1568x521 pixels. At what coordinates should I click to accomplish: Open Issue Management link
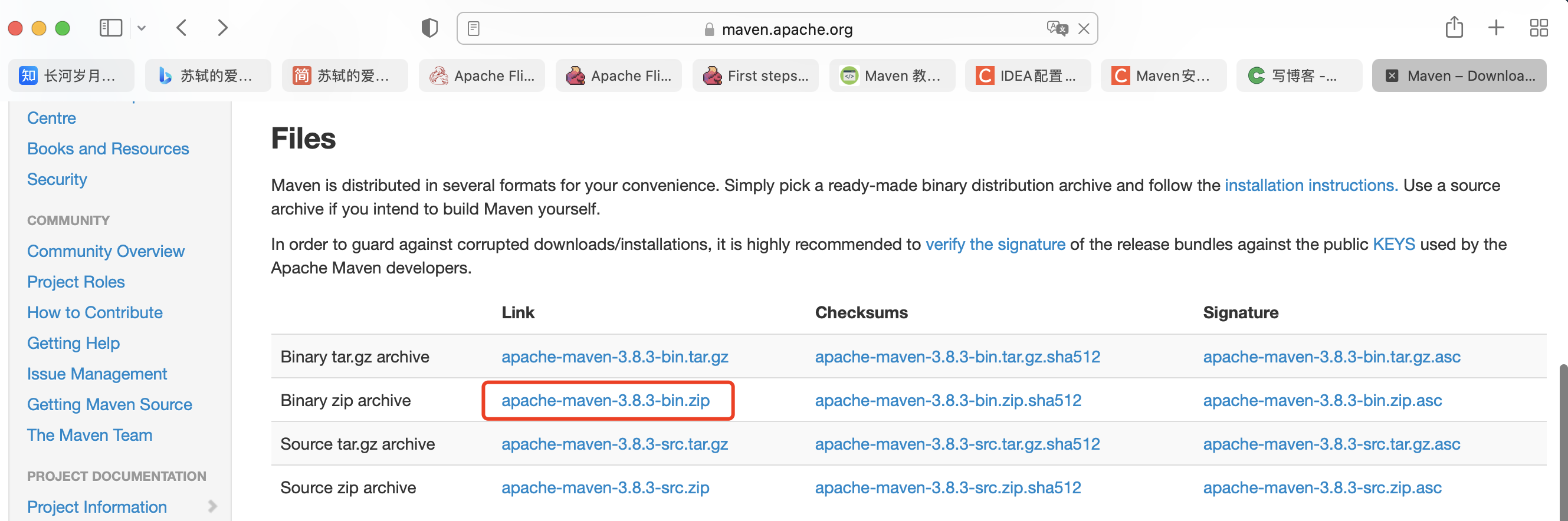pyautogui.click(x=97, y=374)
